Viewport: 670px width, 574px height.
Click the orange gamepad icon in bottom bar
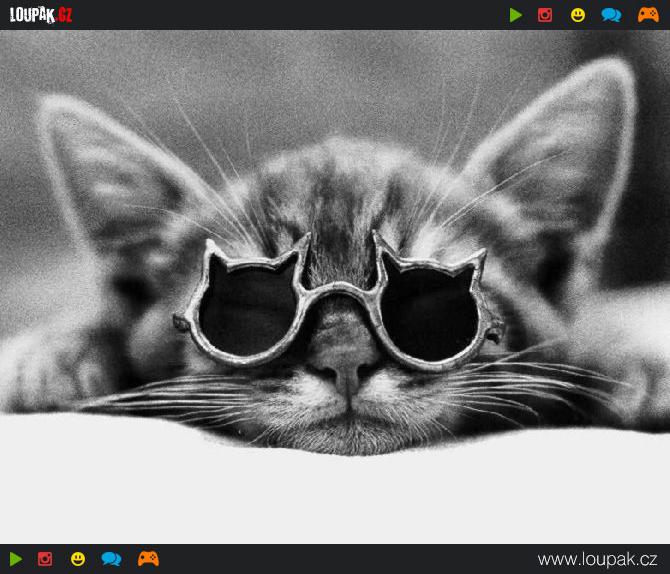[148, 559]
